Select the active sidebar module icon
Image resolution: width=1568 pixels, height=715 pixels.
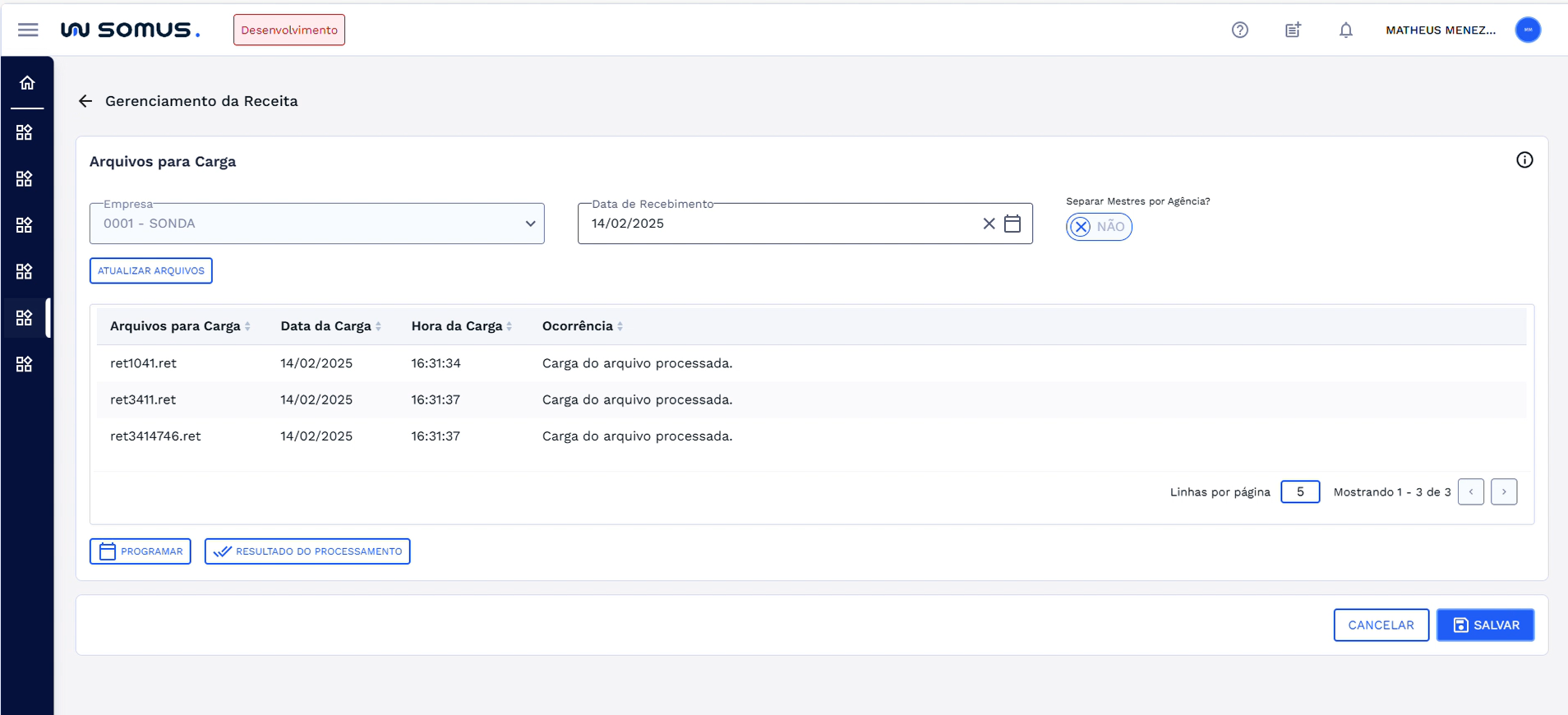click(25, 318)
